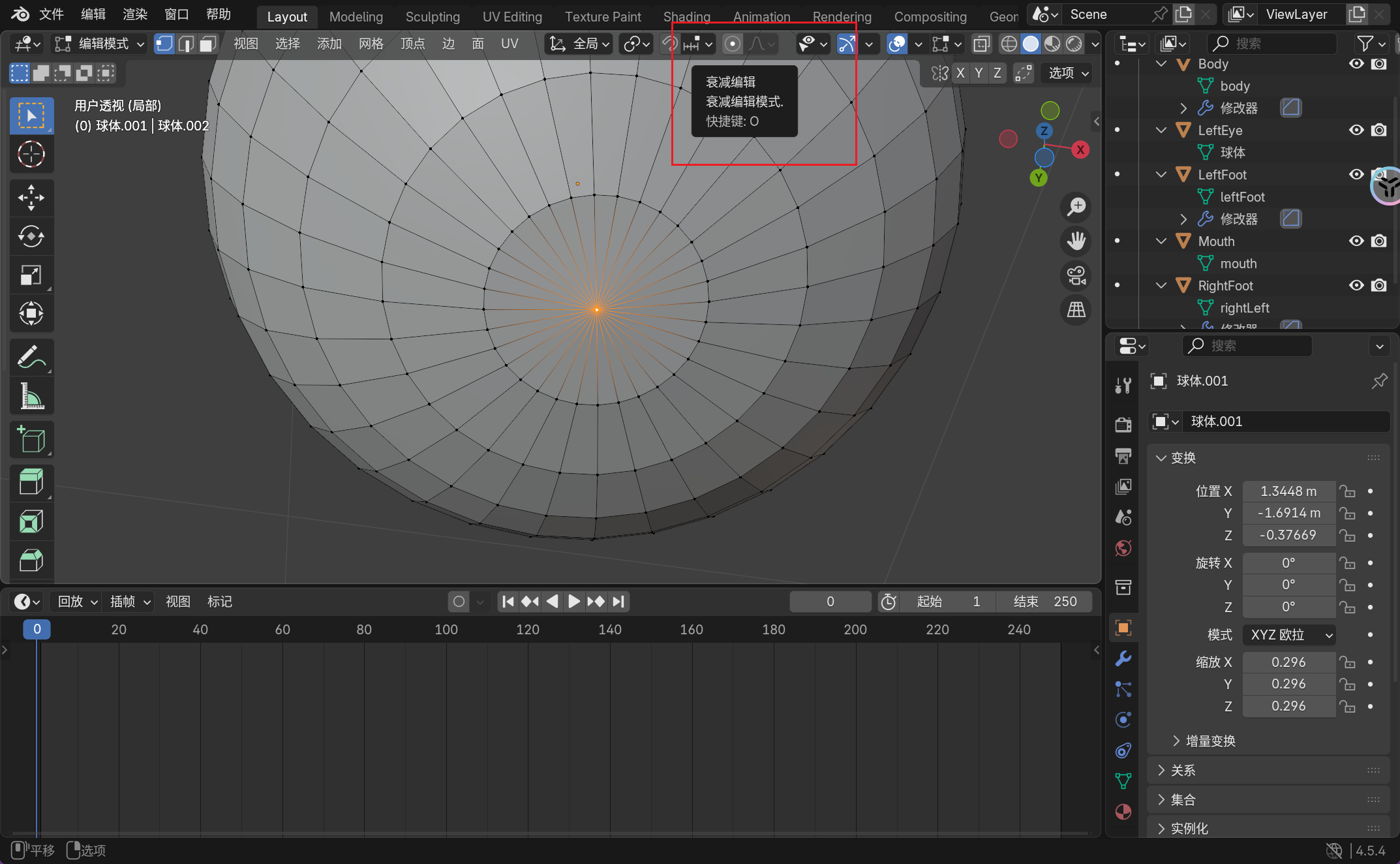Toggle Mouth object visibility eye
This screenshot has height=864, width=1400.
pyautogui.click(x=1356, y=241)
